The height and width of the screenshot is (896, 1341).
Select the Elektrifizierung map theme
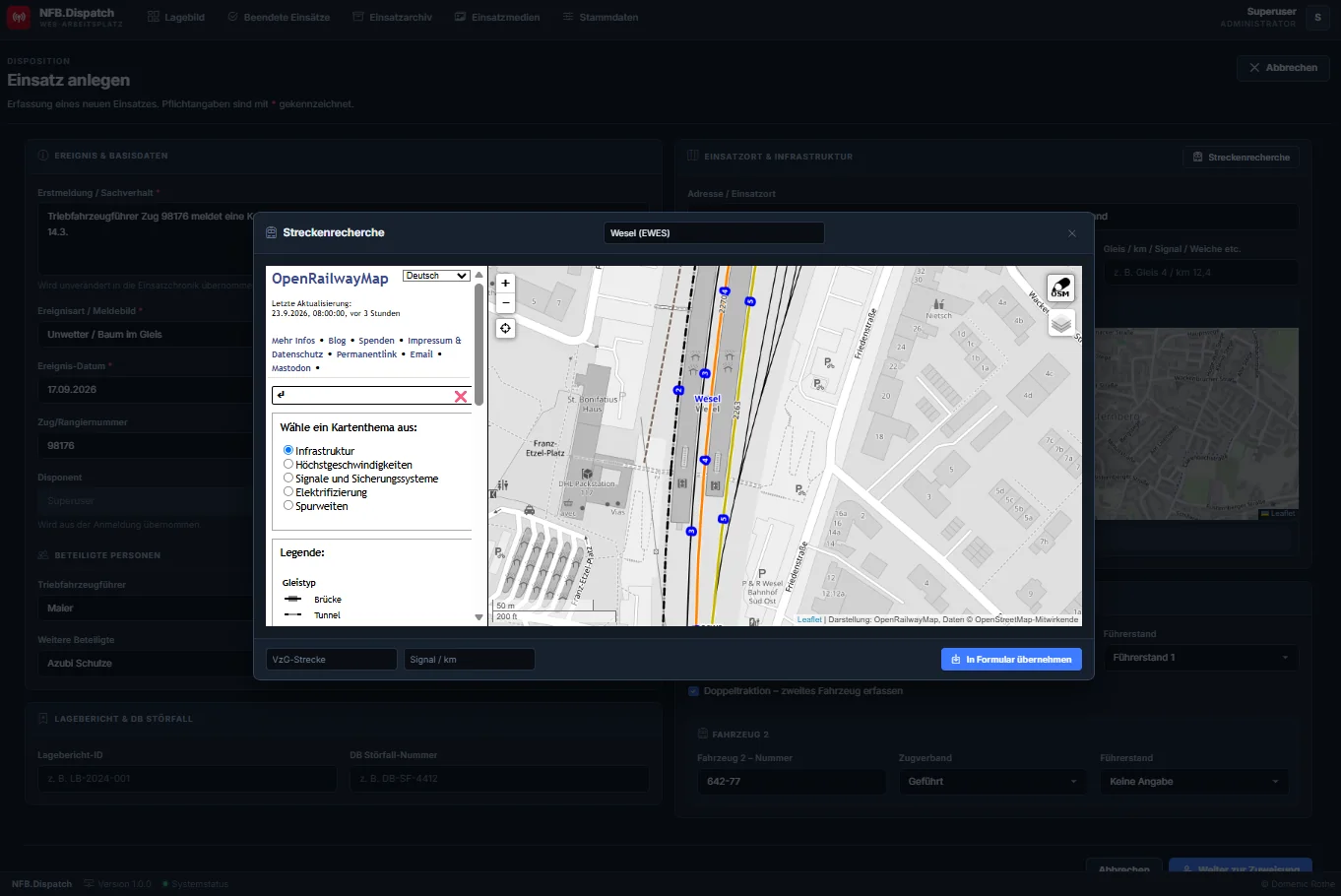click(x=288, y=491)
